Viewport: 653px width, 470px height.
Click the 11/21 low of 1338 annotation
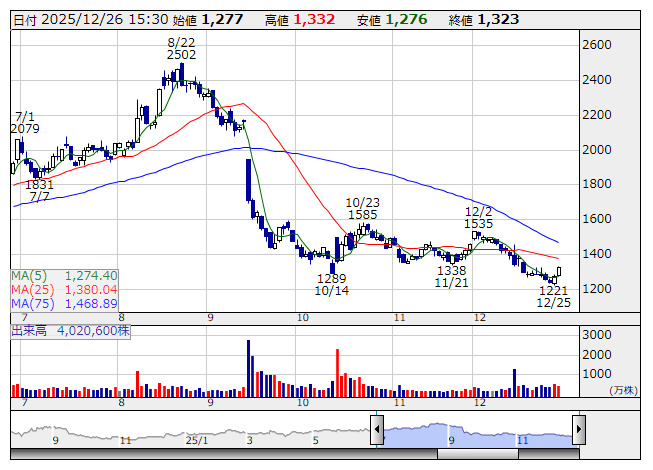click(452, 277)
